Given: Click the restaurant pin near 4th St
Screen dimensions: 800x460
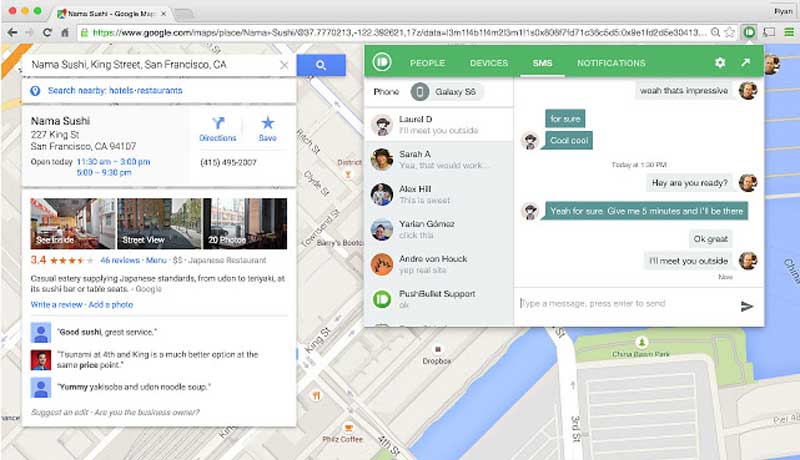Looking at the screenshot, I should 316,395.
